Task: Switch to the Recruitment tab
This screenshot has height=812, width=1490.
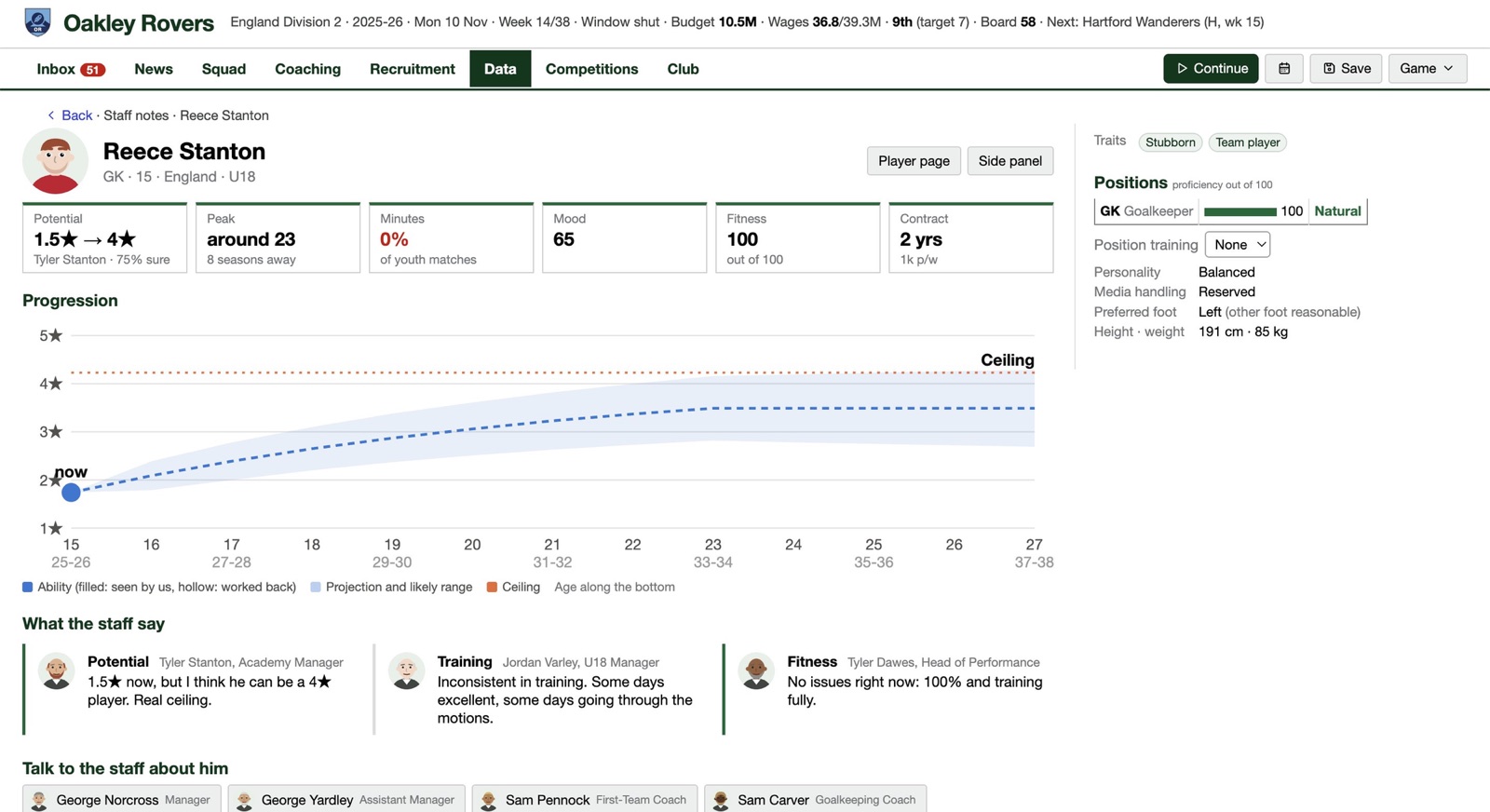Action: (413, 69)
